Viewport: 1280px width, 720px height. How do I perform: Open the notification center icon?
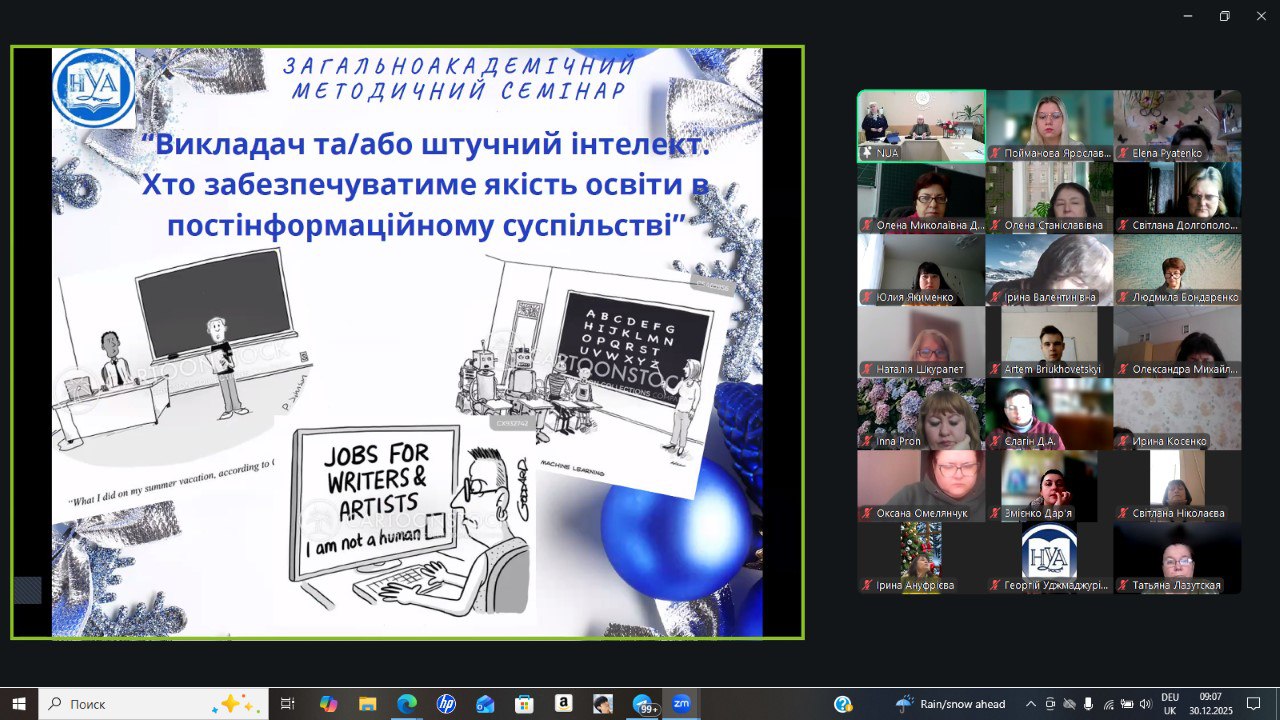coord(1253,704)
